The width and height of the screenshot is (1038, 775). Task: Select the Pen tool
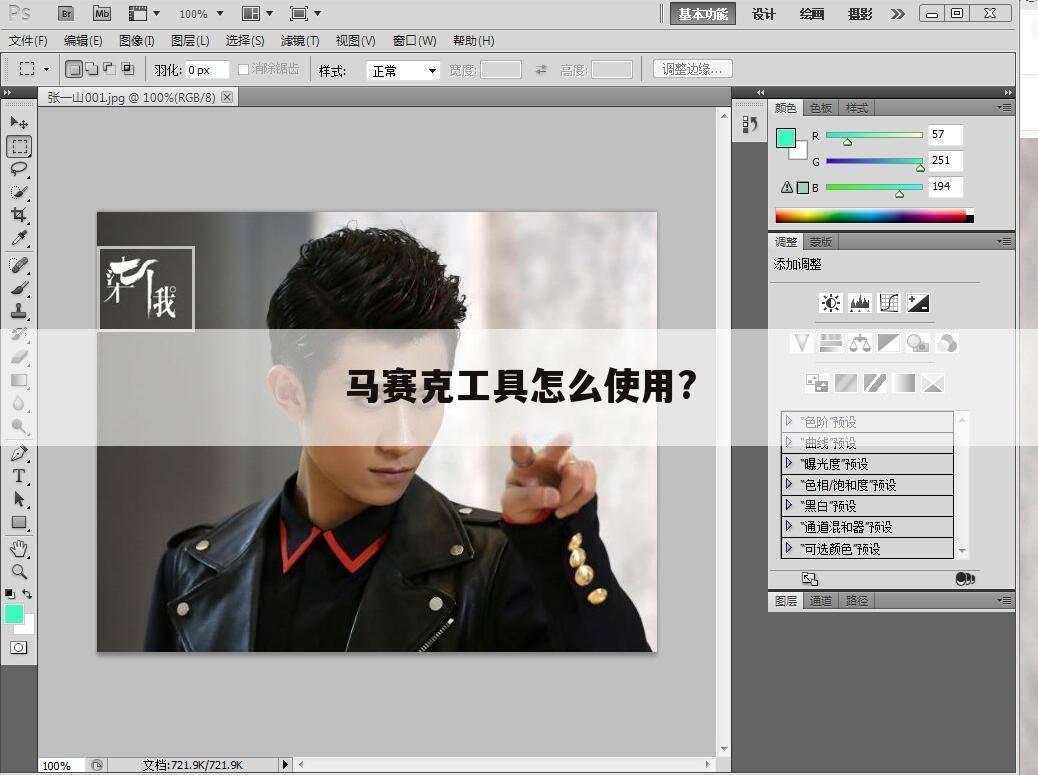pyautogui.click(x=19, y=454)
